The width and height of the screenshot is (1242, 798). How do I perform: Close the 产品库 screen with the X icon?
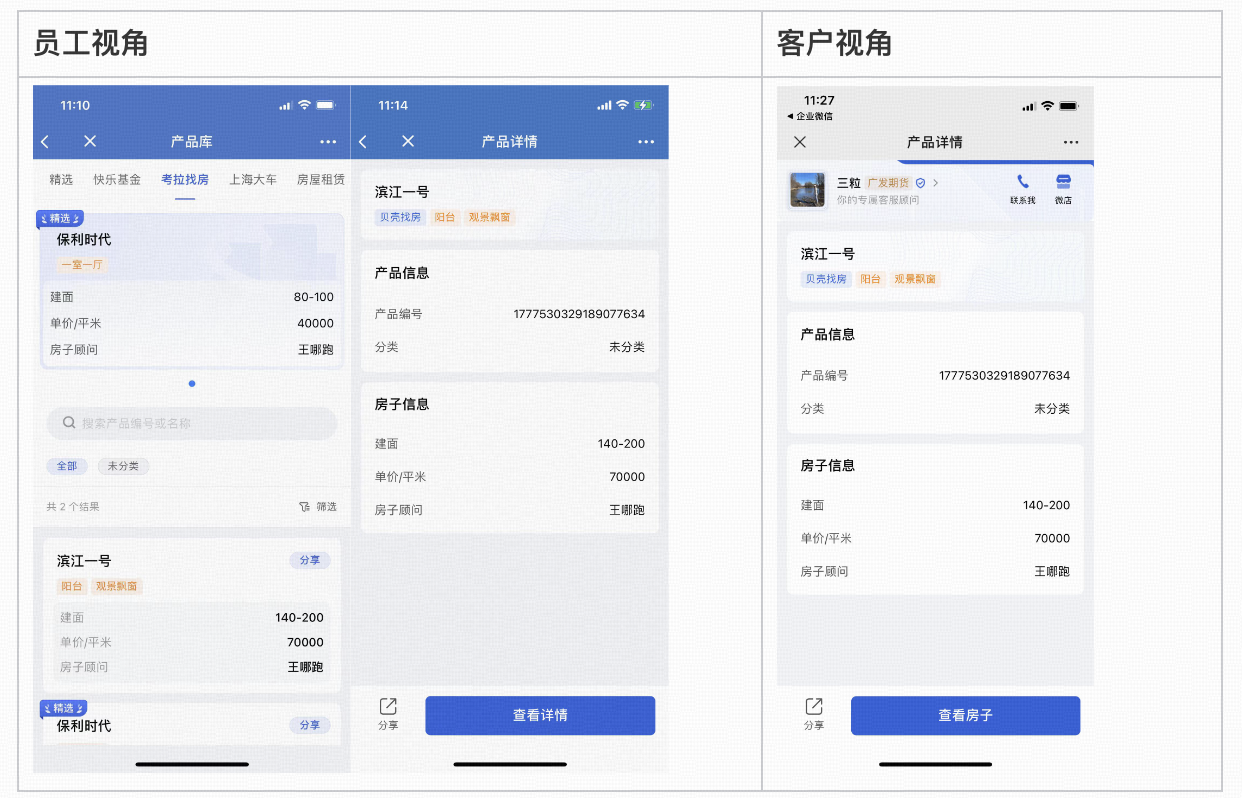[x=90, y=142]
